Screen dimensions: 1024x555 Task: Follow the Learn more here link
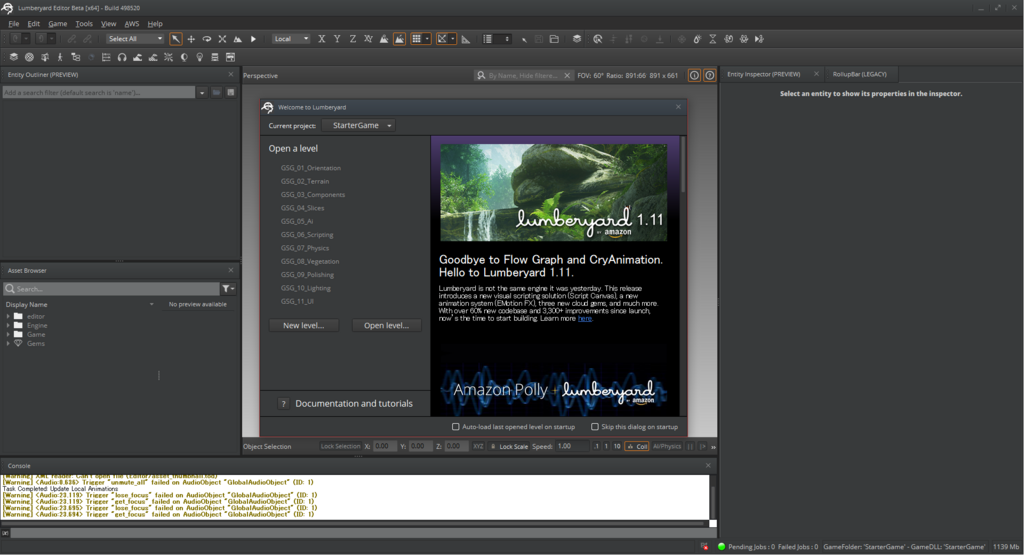(x=585, y=319)
